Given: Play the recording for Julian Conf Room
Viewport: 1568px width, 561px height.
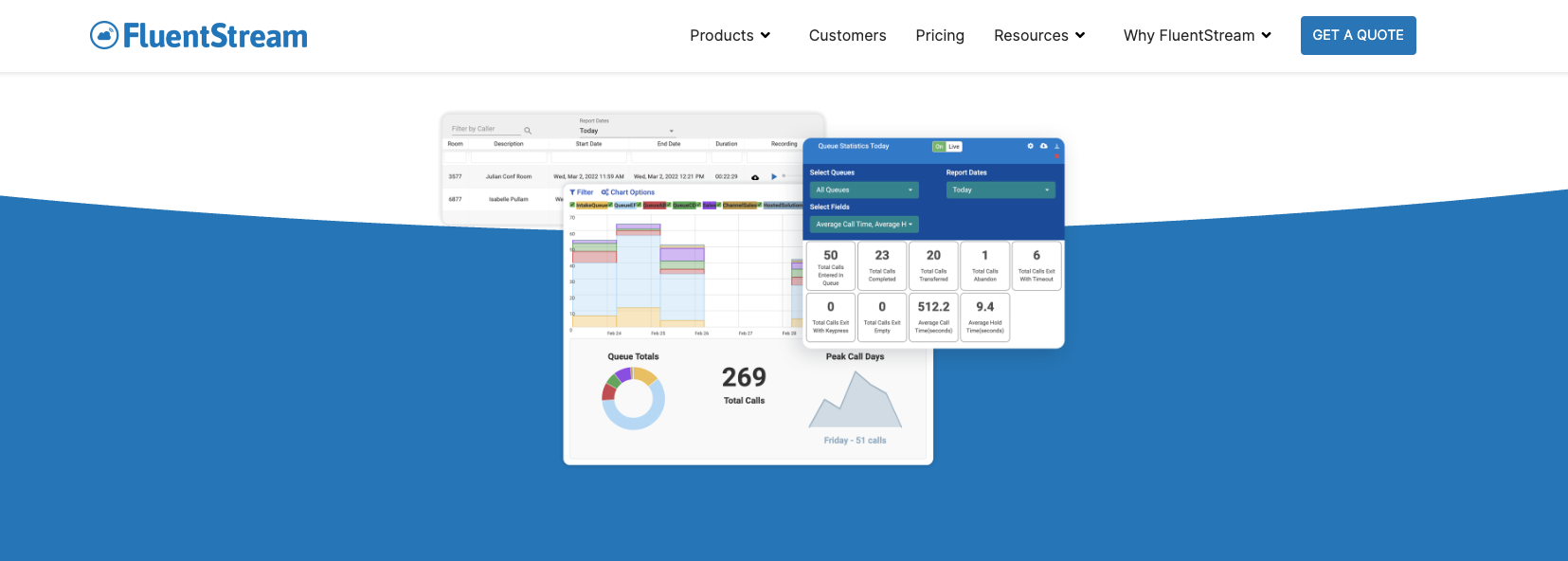Looking at the screenshot, I should point(774,176).
